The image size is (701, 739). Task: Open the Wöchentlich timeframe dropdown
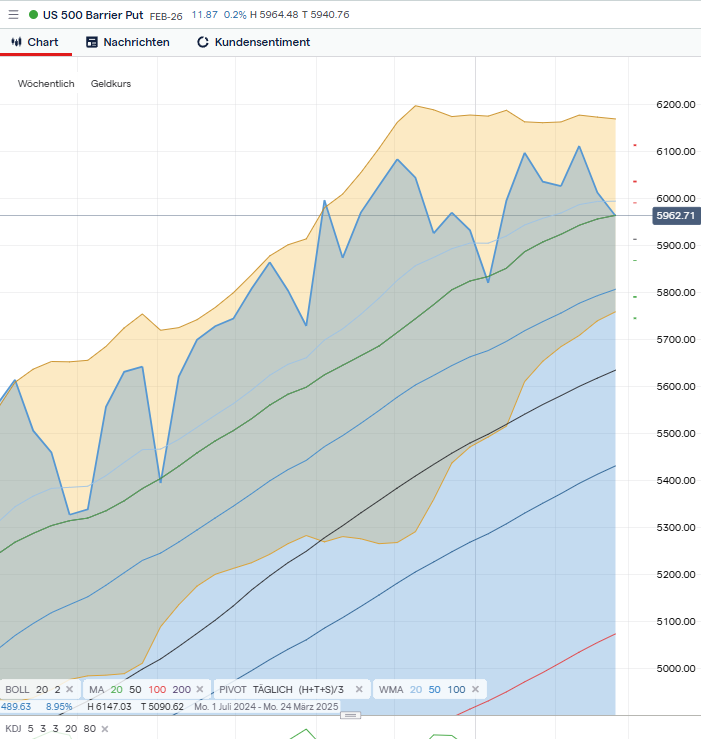tap(46, 84)
